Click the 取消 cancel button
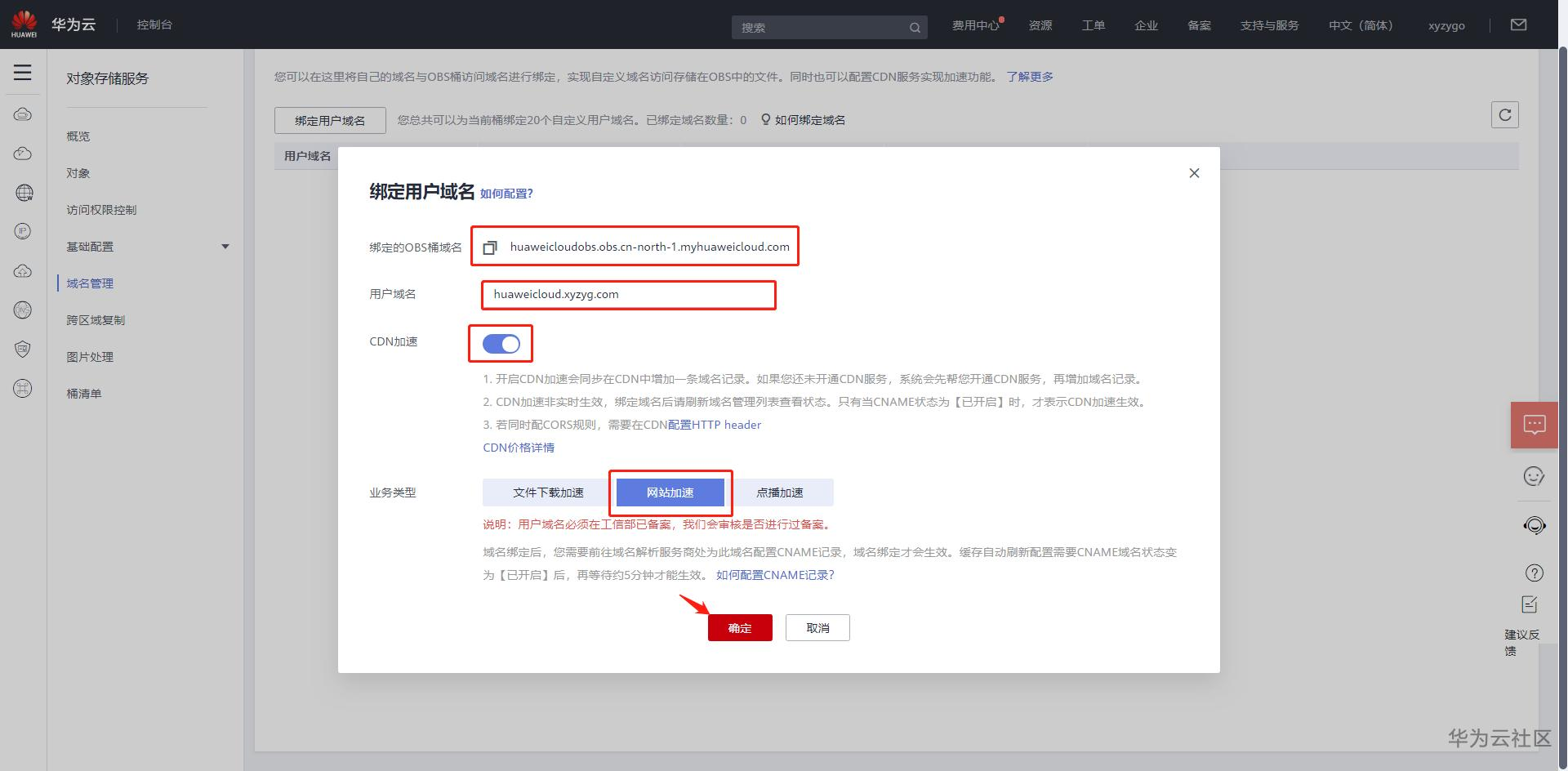The image size is (1568, 771). [817, 628]
